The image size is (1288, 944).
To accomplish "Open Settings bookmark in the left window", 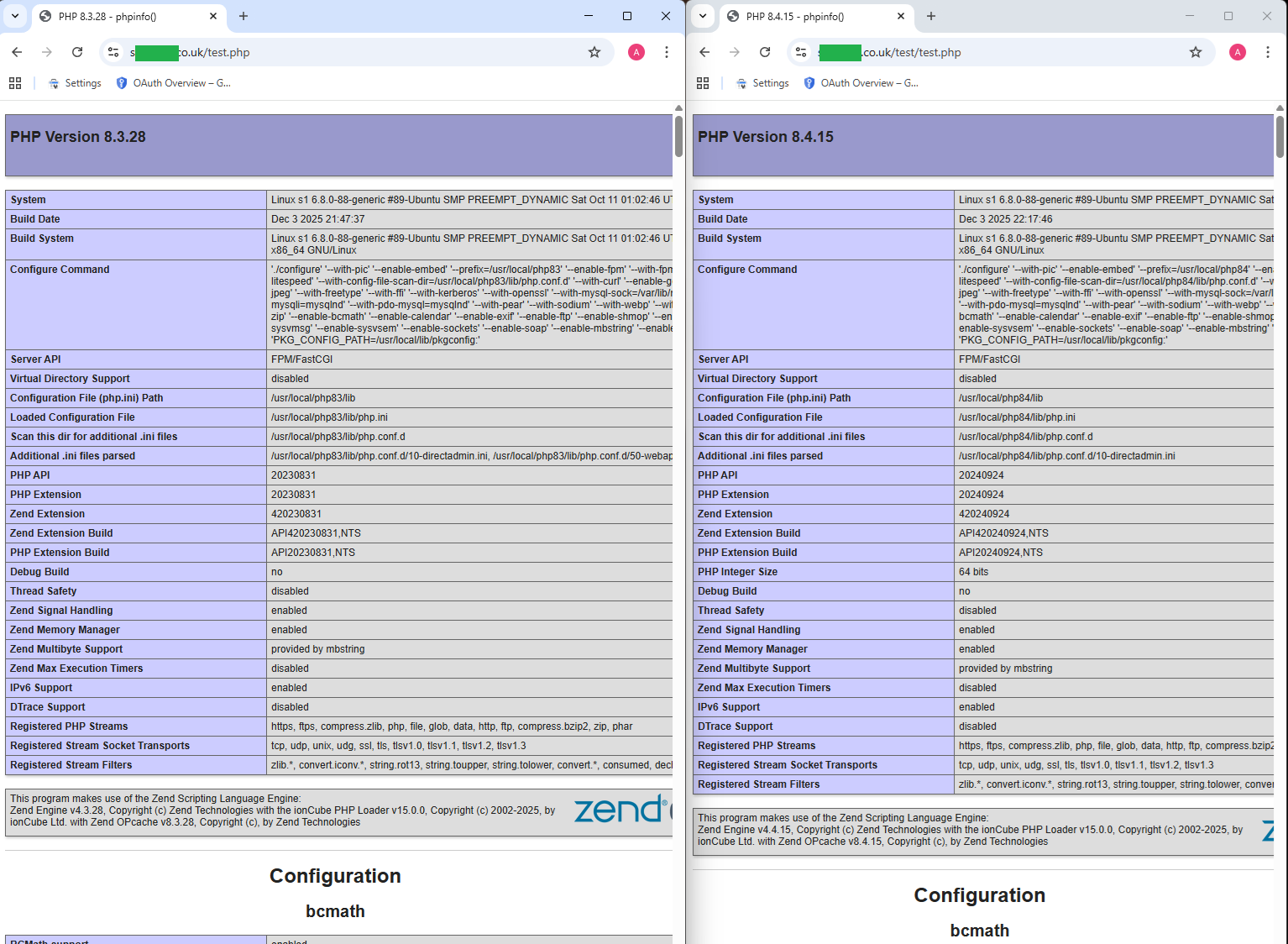I will point(75,83).
